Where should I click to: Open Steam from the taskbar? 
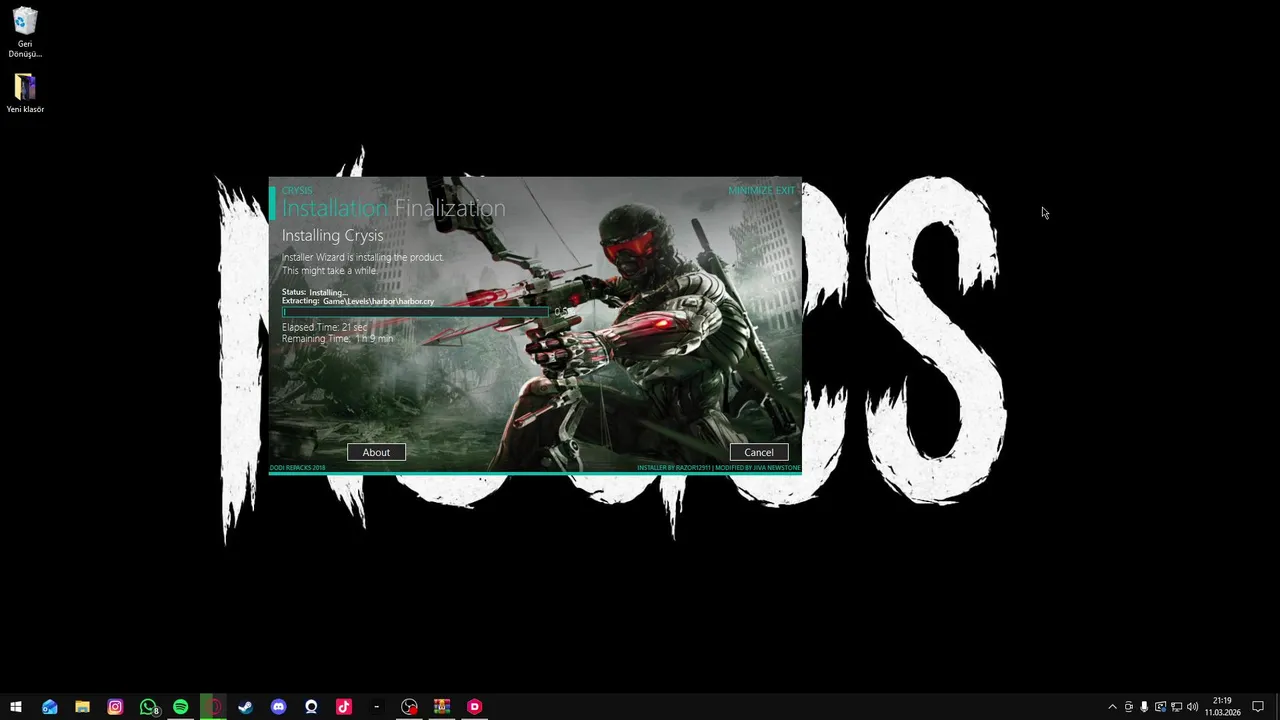(245, 707)
